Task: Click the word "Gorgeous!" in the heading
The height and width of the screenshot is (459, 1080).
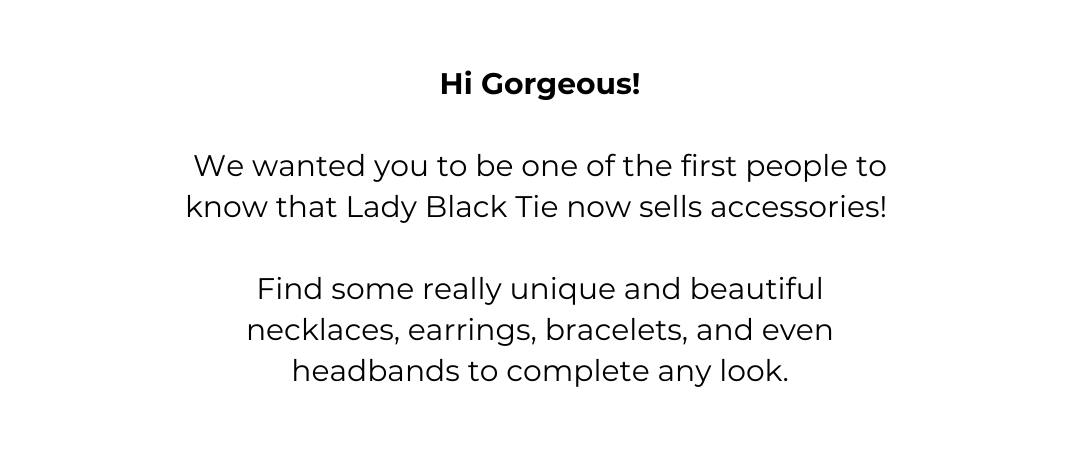Action: click(561, 85)
